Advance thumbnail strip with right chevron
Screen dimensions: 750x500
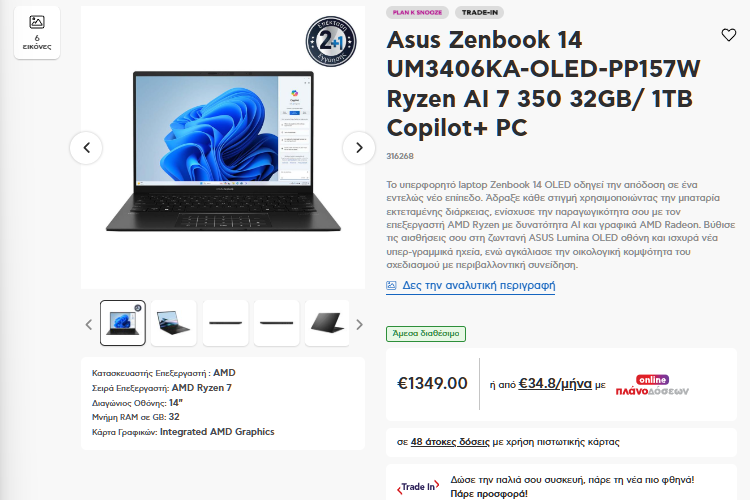coord(360,324)
